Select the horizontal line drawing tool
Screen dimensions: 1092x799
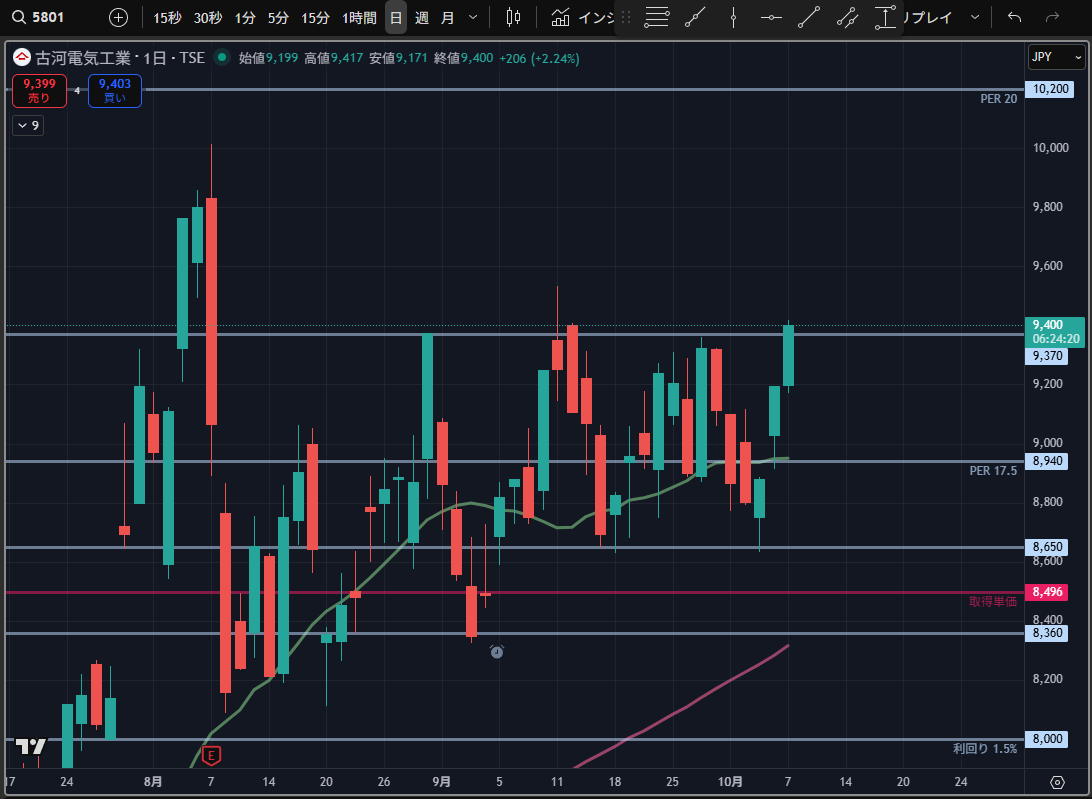771,17
